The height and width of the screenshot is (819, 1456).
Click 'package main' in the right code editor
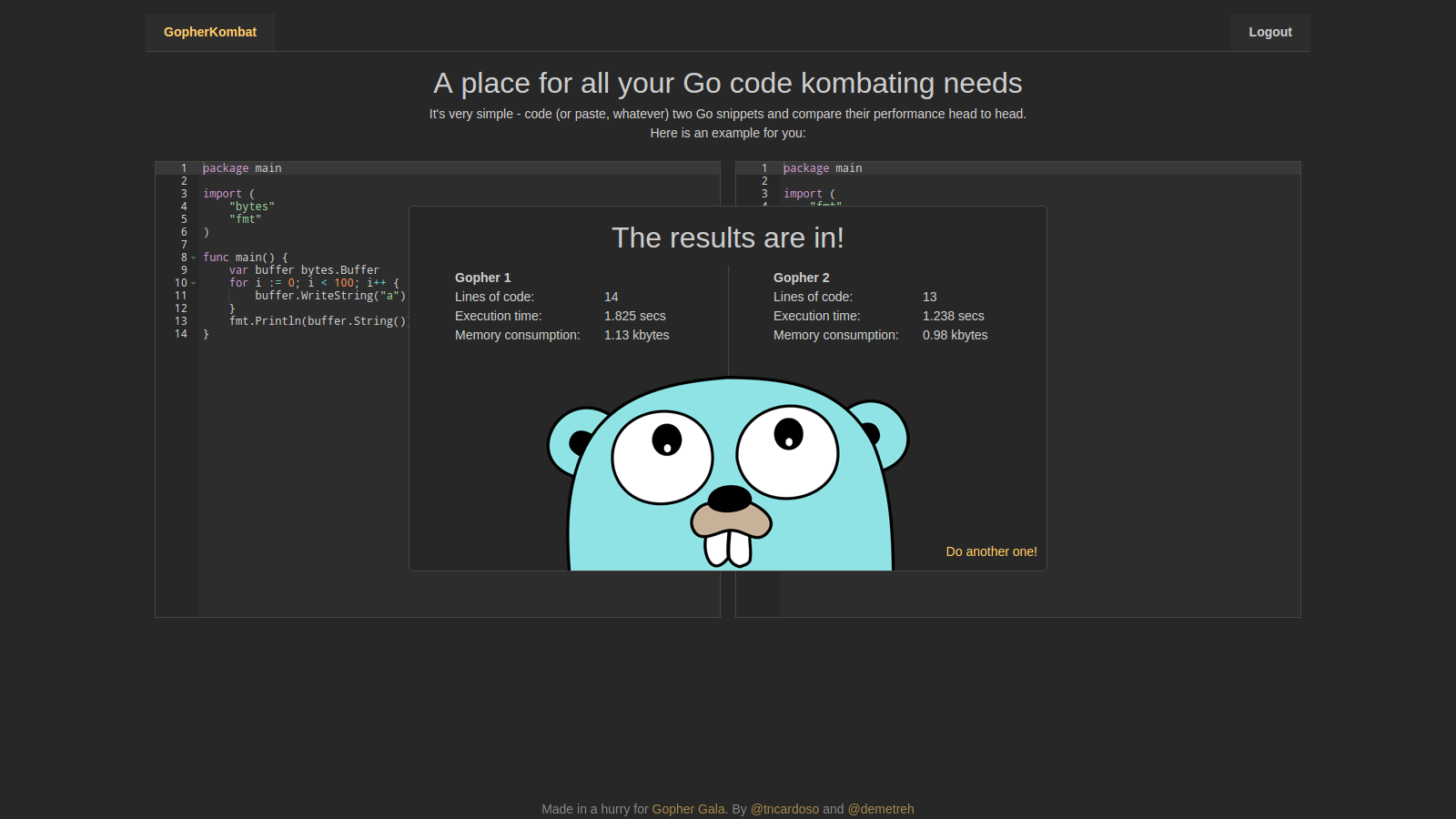tap(823, 168)
